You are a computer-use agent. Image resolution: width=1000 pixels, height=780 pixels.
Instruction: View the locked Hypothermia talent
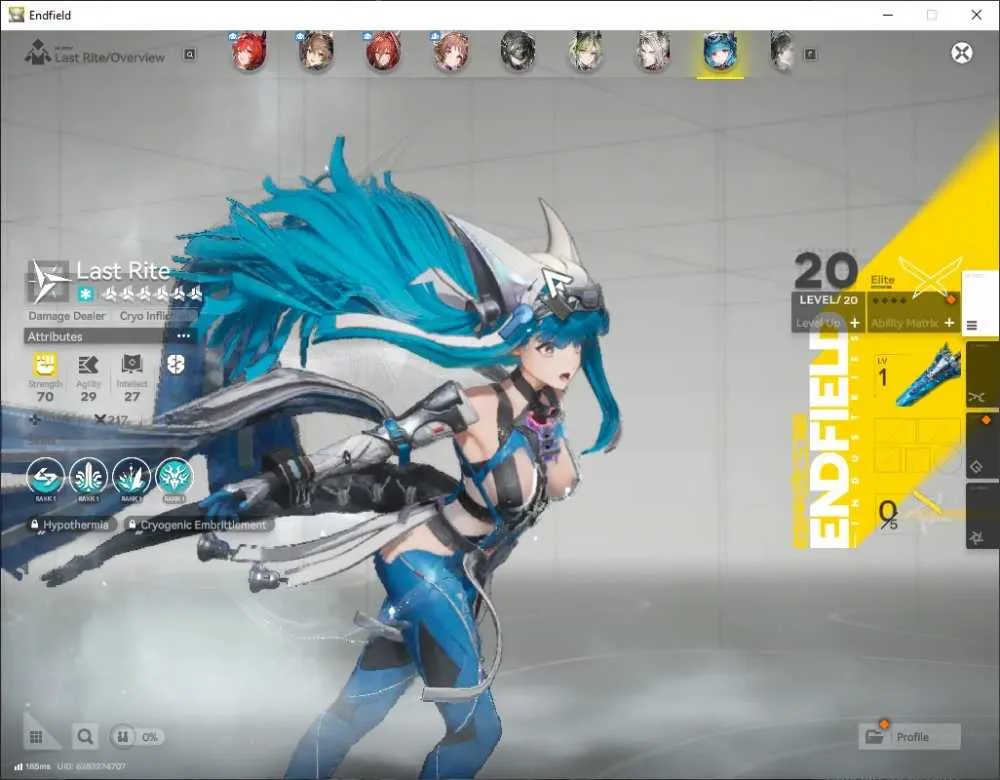pyautogui.click(x=70, y=525)
